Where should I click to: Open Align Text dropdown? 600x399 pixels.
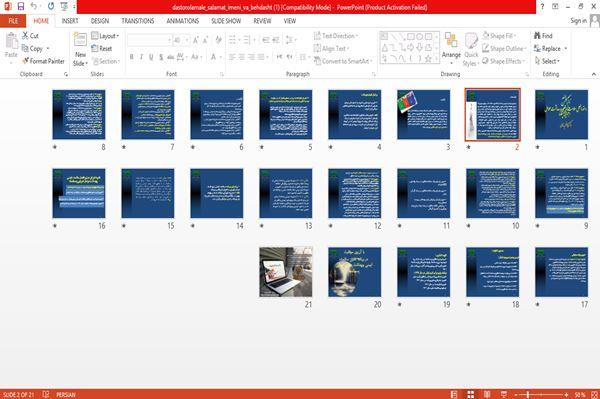point(331,49)
